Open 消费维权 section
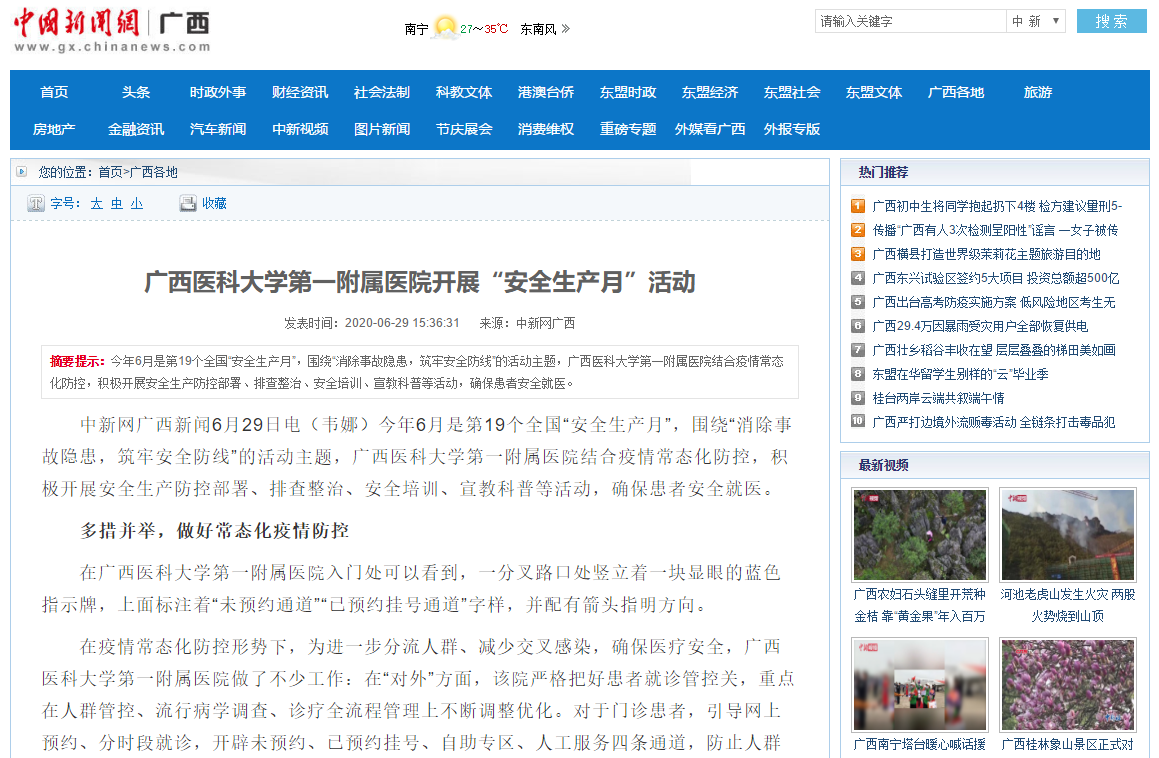Screen dimensions: 1159x758 546,129
